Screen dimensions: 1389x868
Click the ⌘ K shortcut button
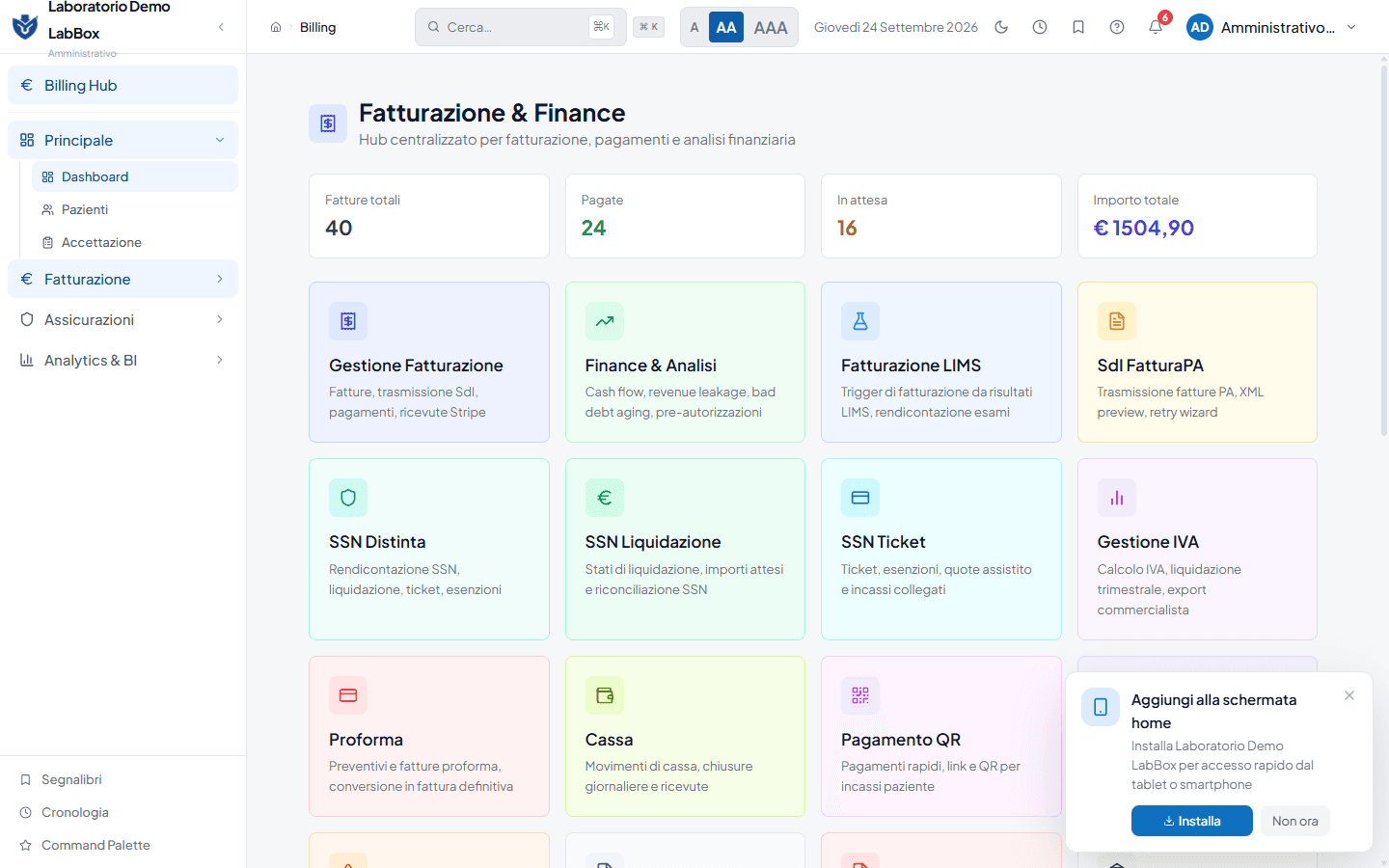tap(649, 27)
